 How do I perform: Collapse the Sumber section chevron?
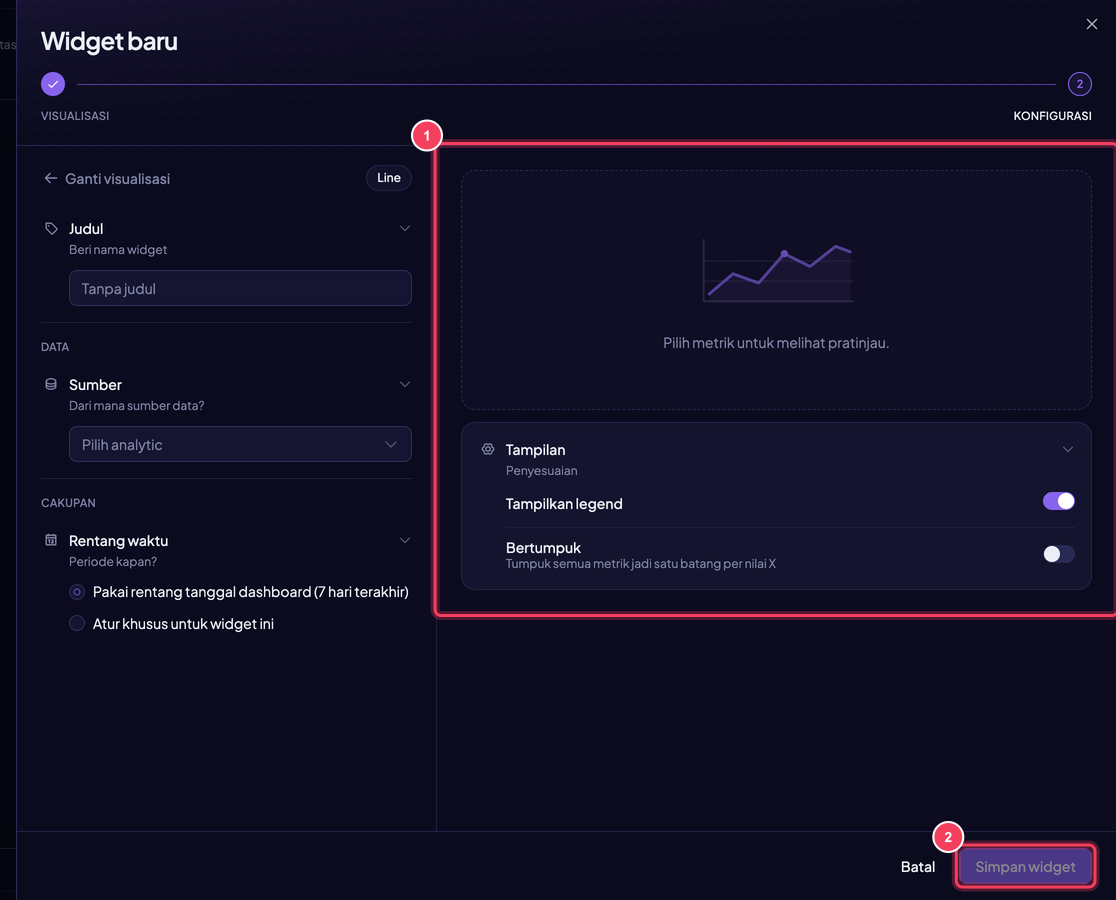click(x=404, y=384)
